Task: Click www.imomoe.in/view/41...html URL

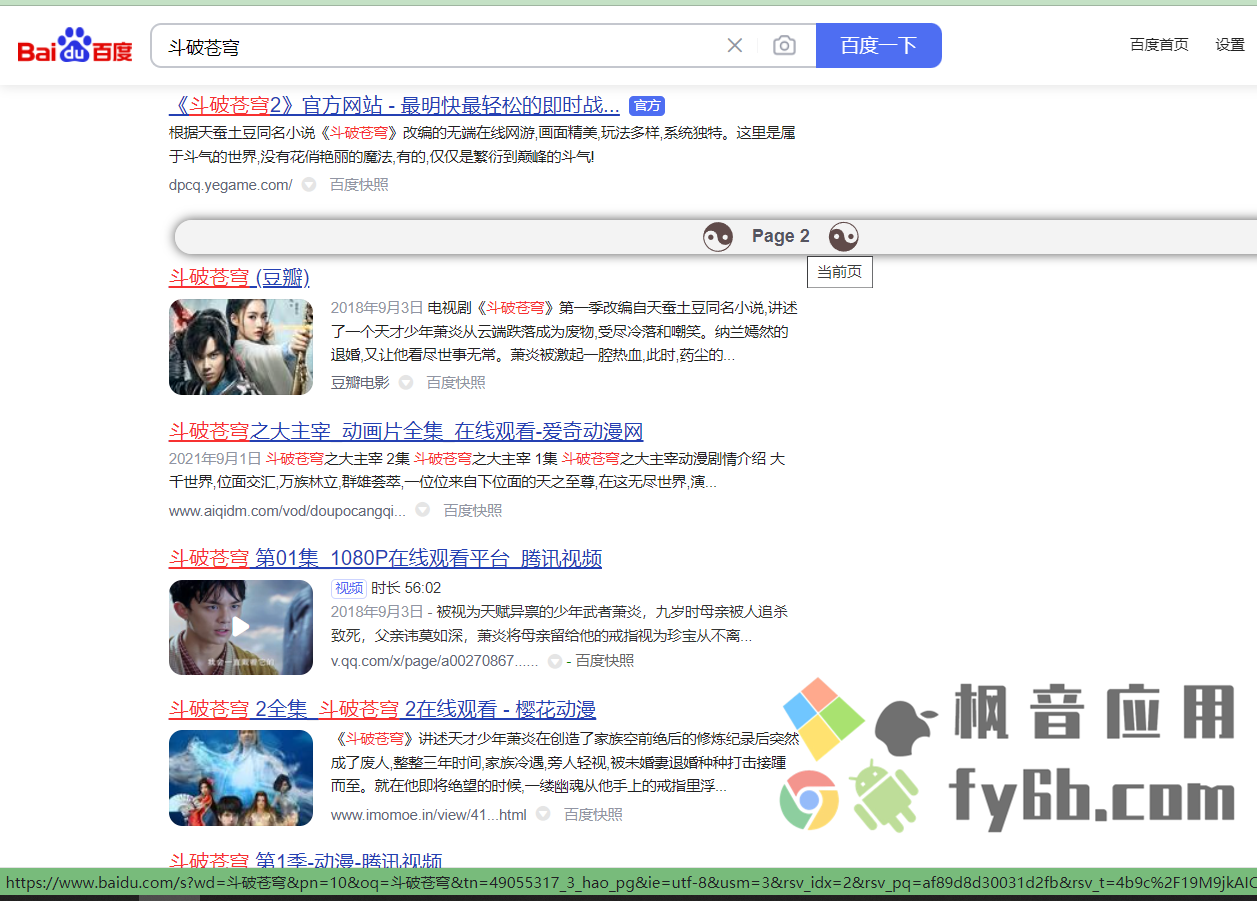Action: click(429, 815)
